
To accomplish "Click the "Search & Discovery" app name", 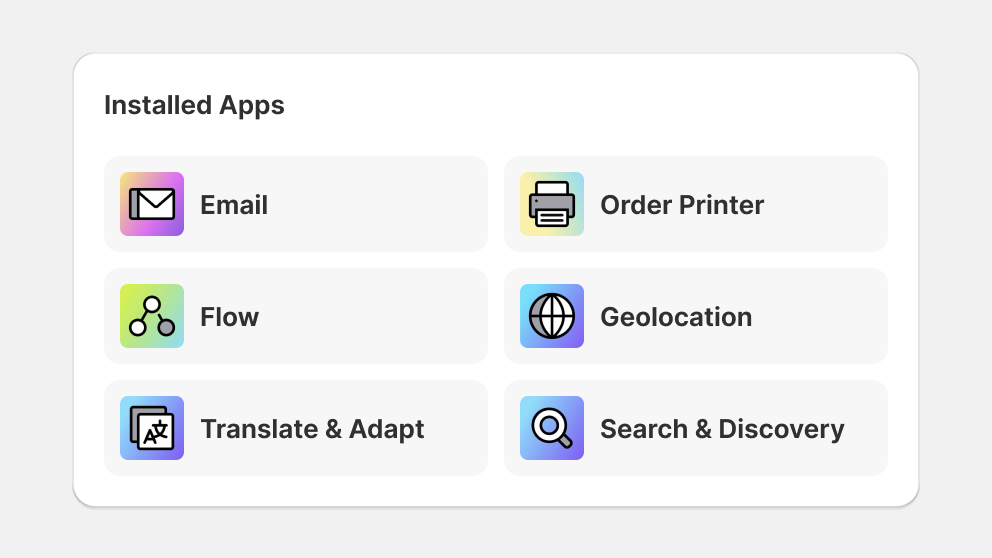I will point(722,429).
